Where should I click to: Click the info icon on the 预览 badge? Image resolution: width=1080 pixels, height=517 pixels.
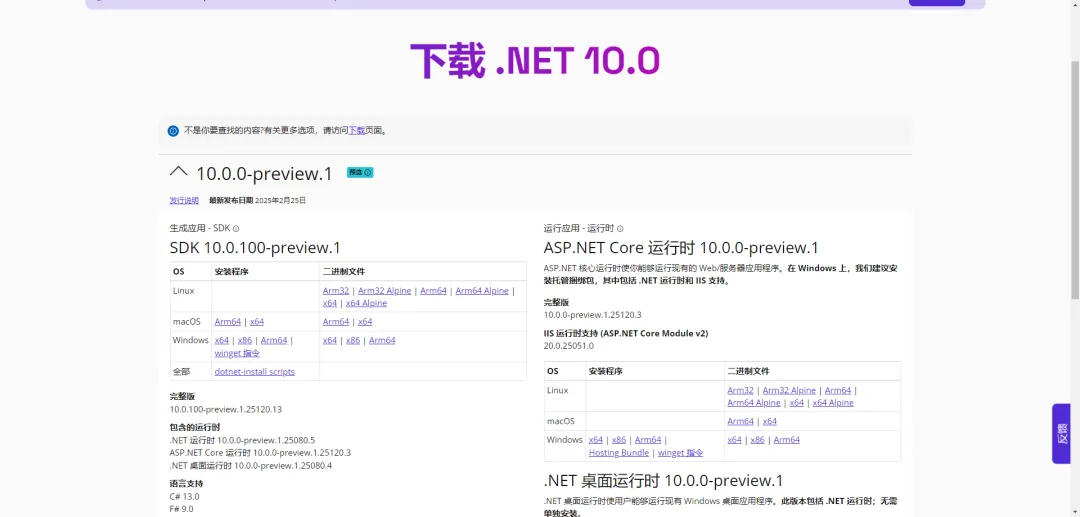coord(368,173)
